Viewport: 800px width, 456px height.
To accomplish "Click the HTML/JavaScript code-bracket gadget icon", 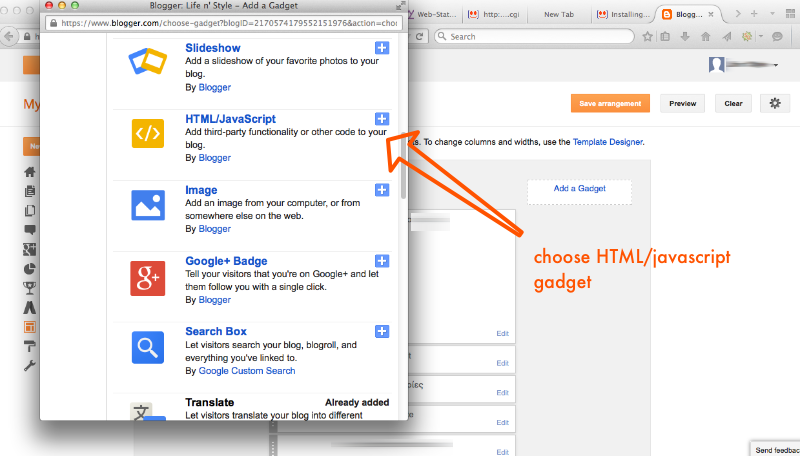I will tap(147, 134).
